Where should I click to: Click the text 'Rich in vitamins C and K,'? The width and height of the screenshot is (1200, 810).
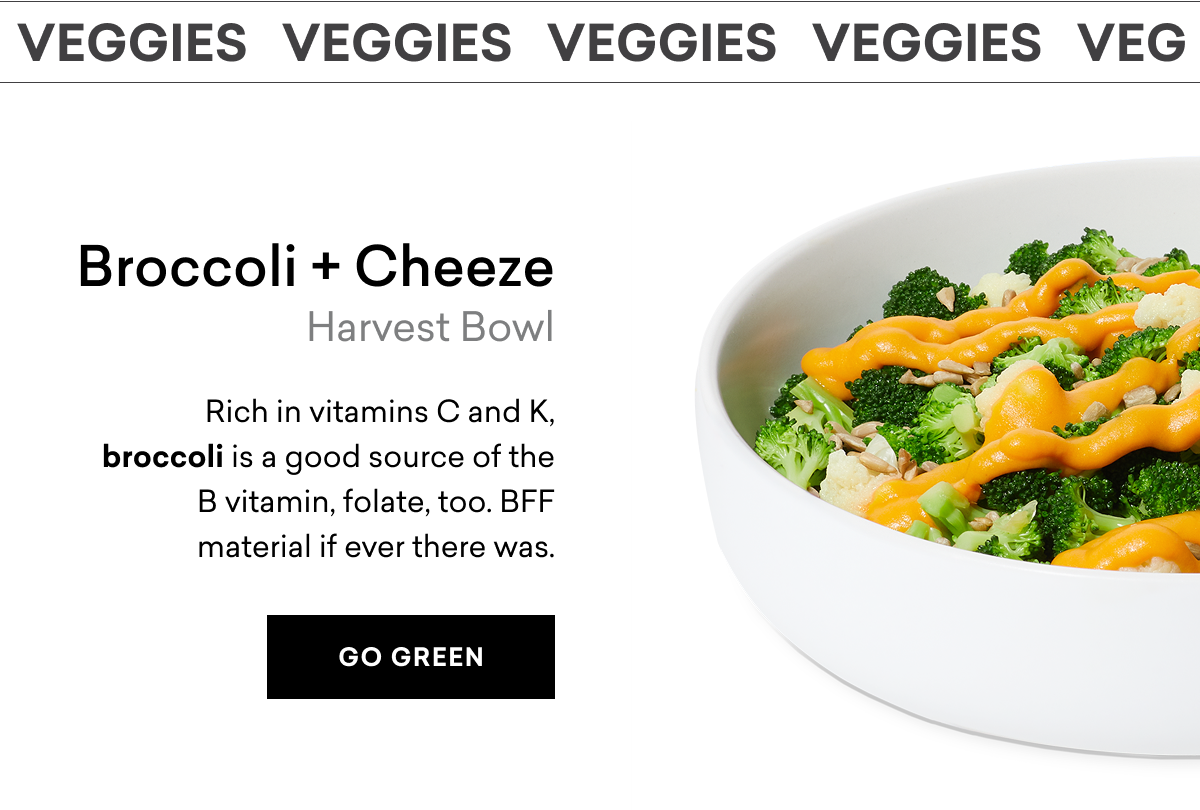[380, 411]
